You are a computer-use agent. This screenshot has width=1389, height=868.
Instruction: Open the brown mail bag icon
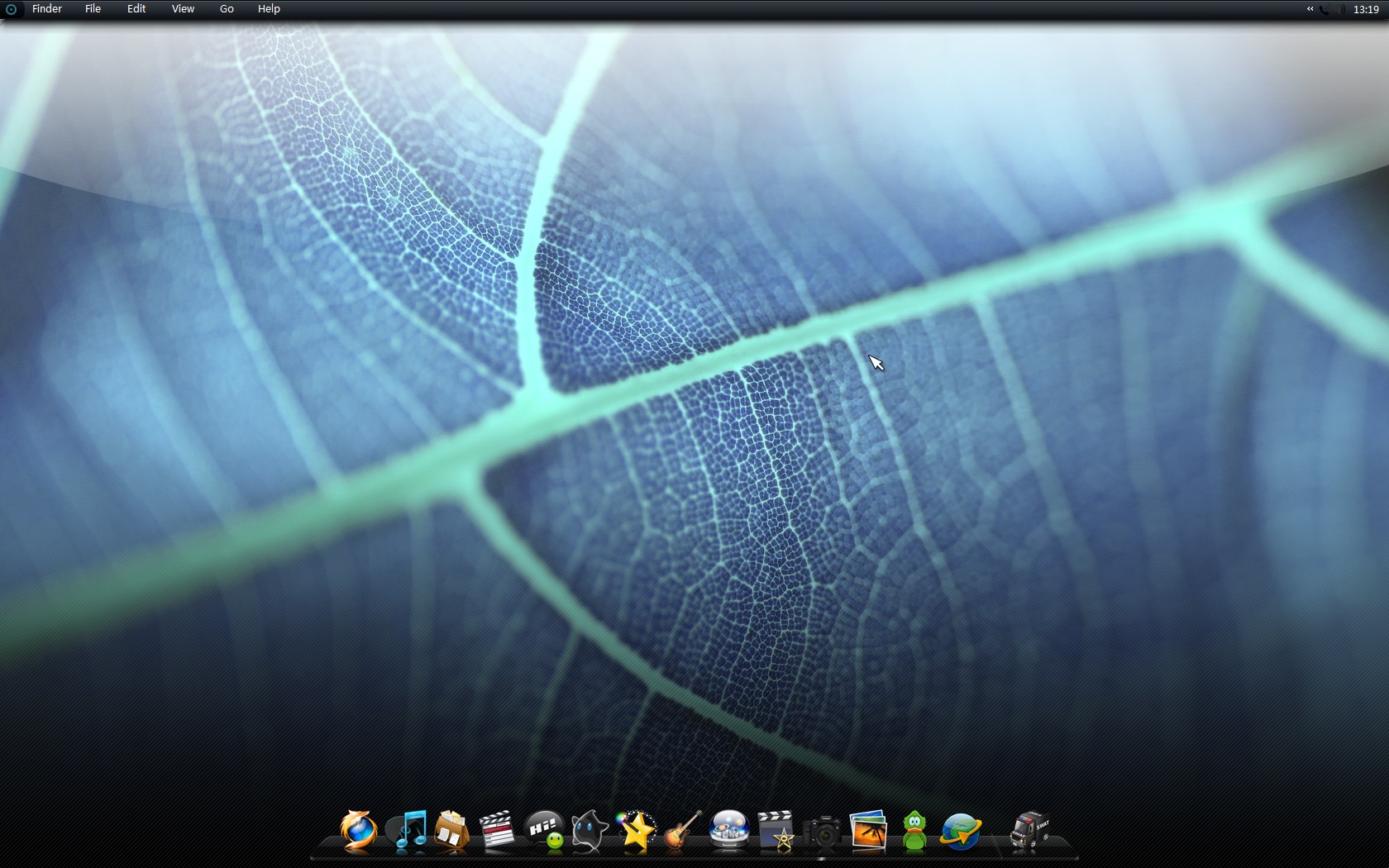tap(451, 830)
